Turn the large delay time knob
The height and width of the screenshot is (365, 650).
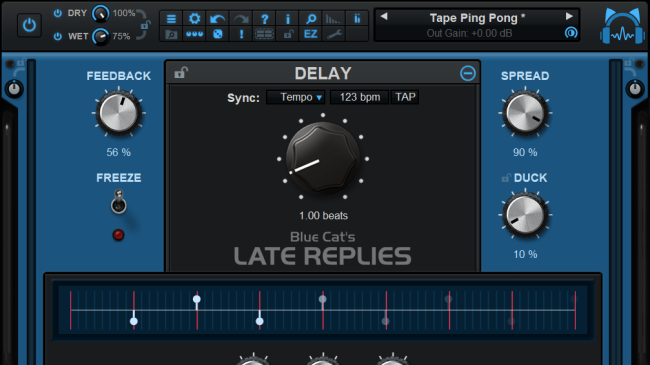[323, 159]
